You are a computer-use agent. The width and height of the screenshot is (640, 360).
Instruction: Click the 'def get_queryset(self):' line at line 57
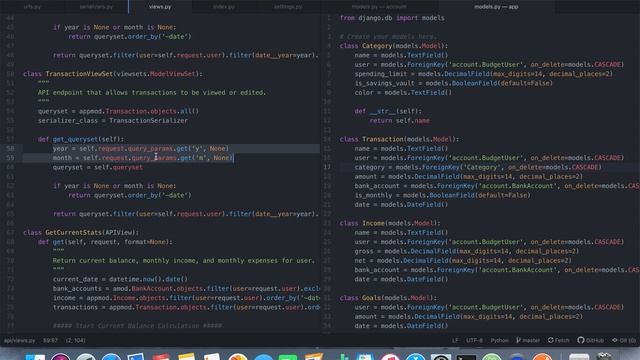click(x=80, y=139)
